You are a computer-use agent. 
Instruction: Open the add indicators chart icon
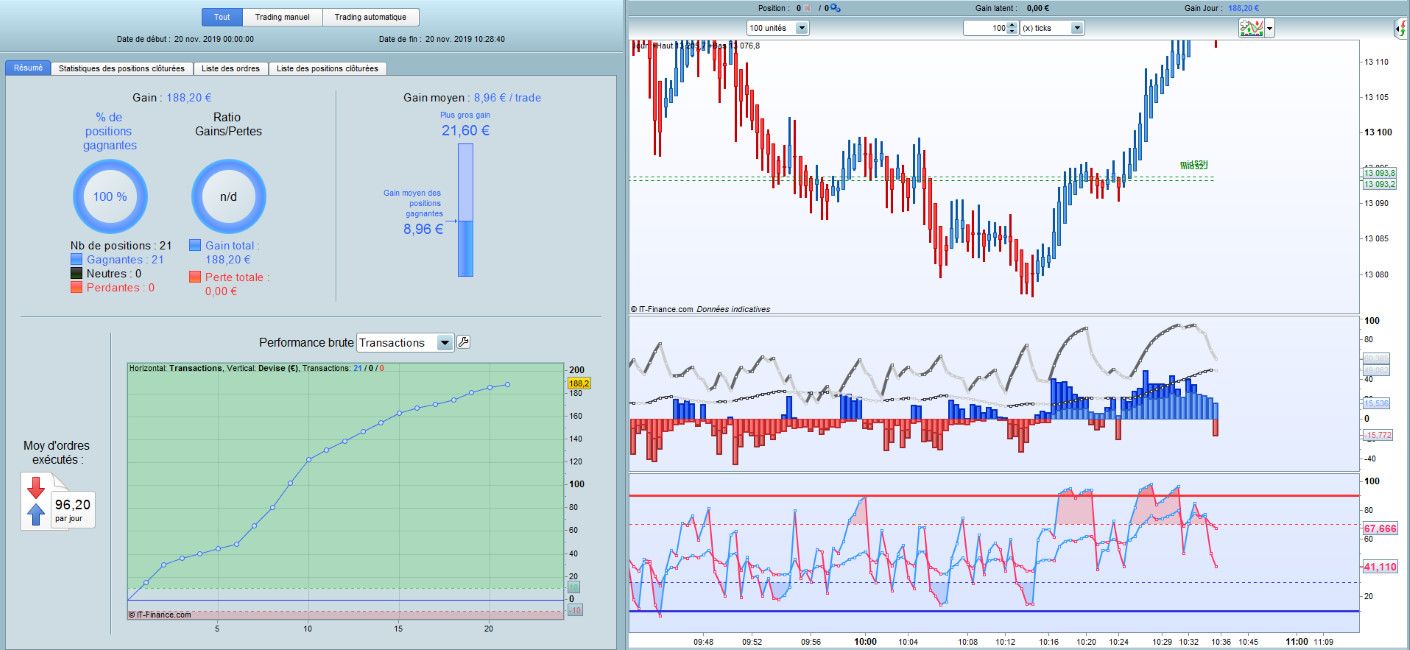(x=1250, y=29)
